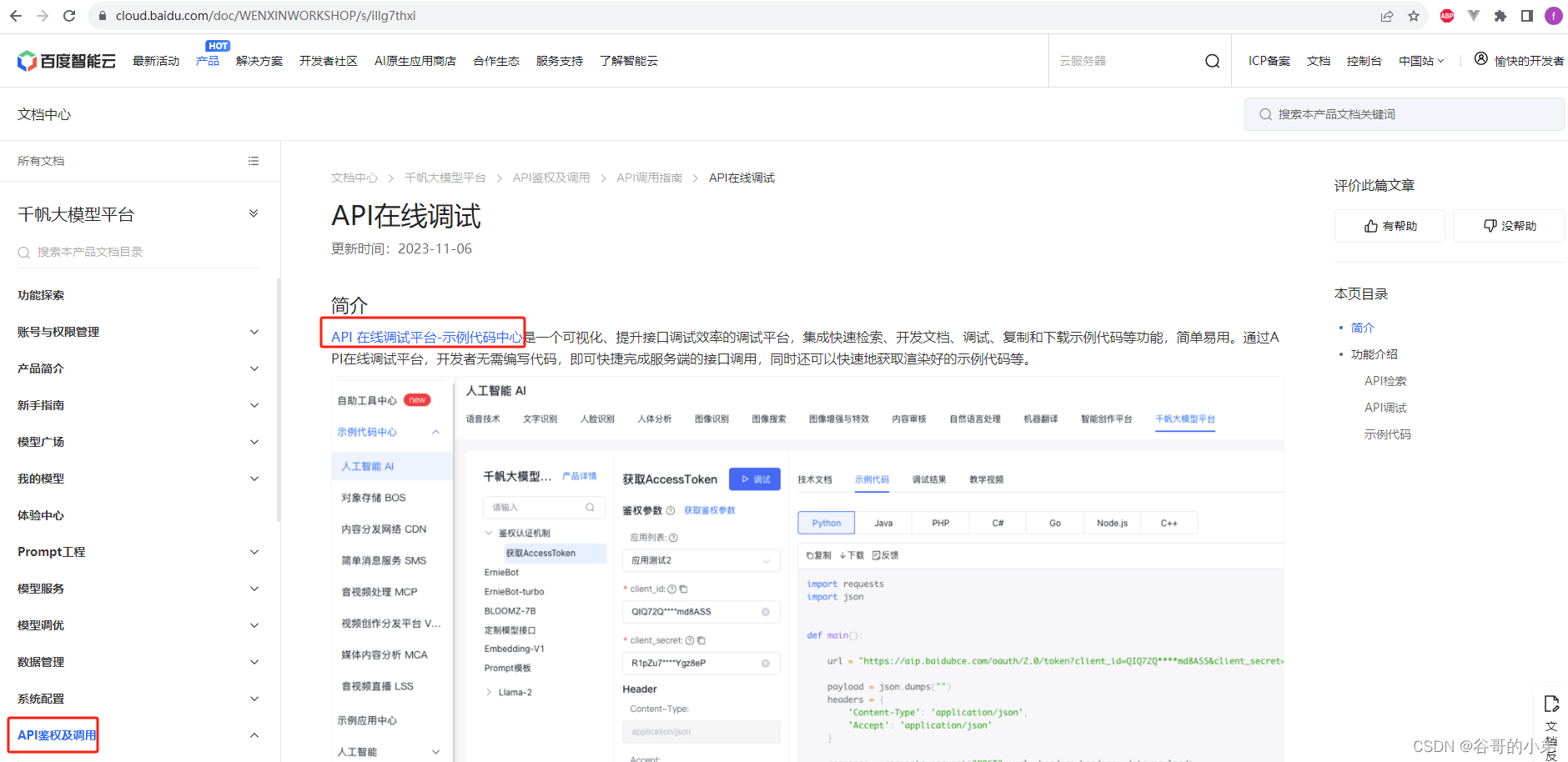Open the 中国站 region dropdown

(x=1421, y=61)
